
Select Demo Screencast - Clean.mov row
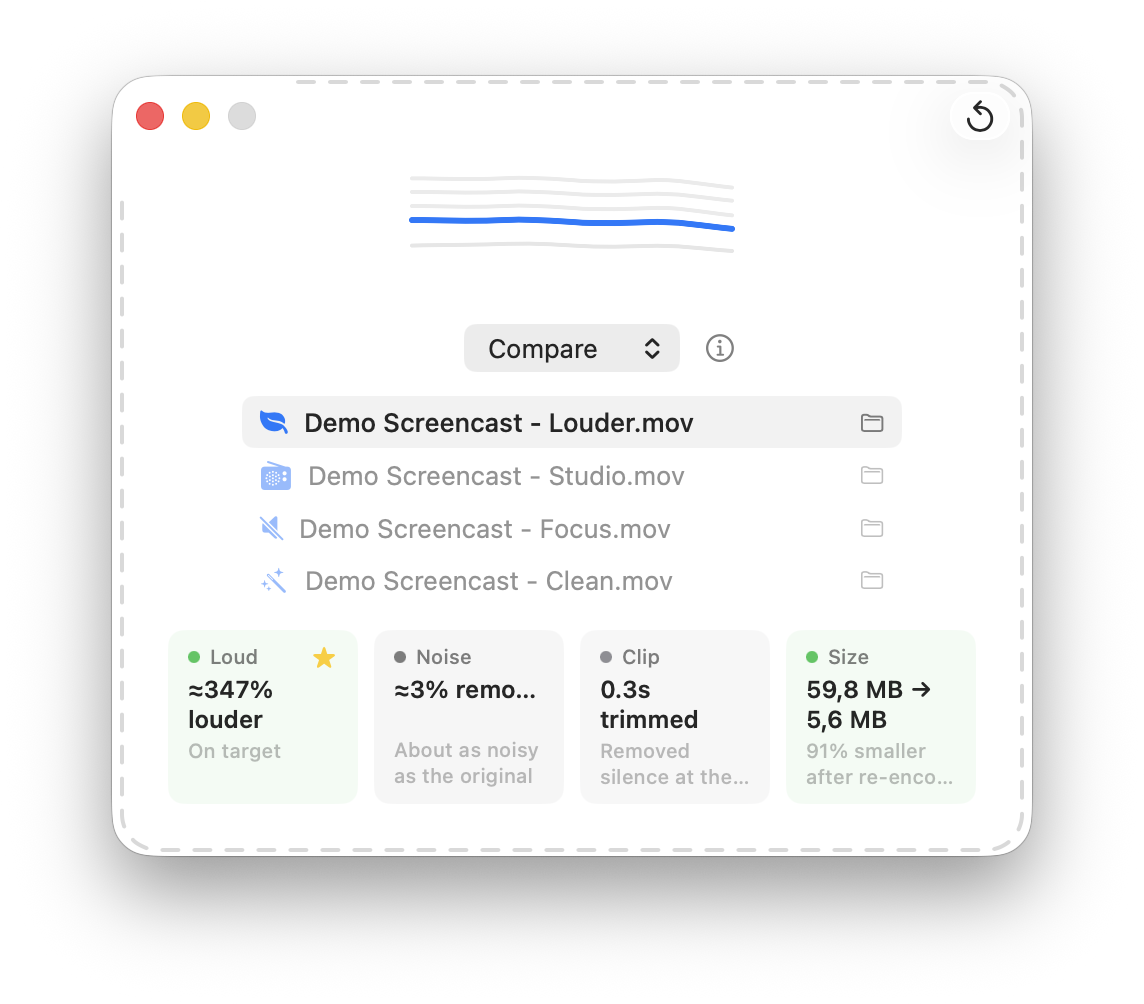tap(571, 581)
